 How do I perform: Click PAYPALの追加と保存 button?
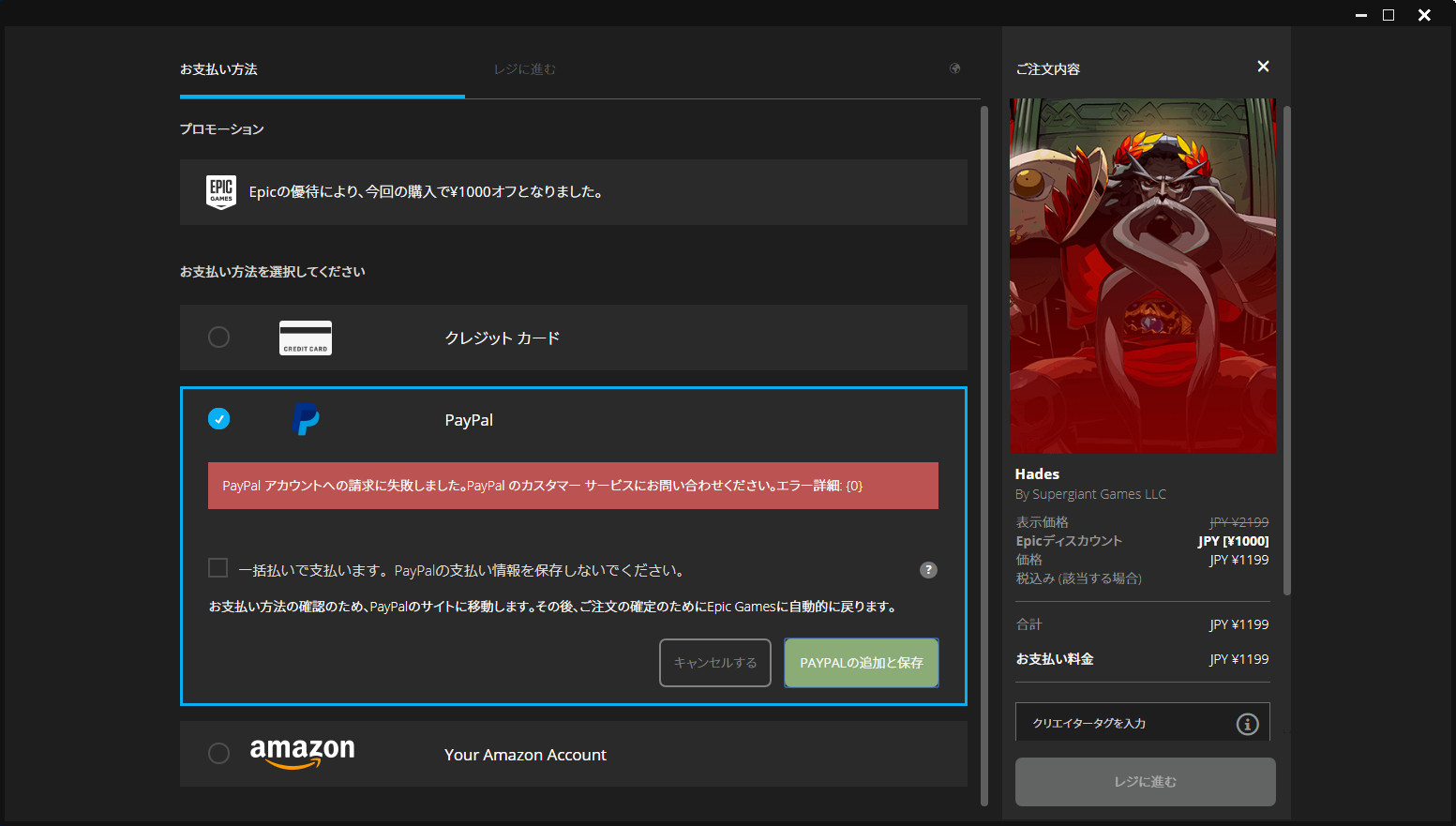862,663
